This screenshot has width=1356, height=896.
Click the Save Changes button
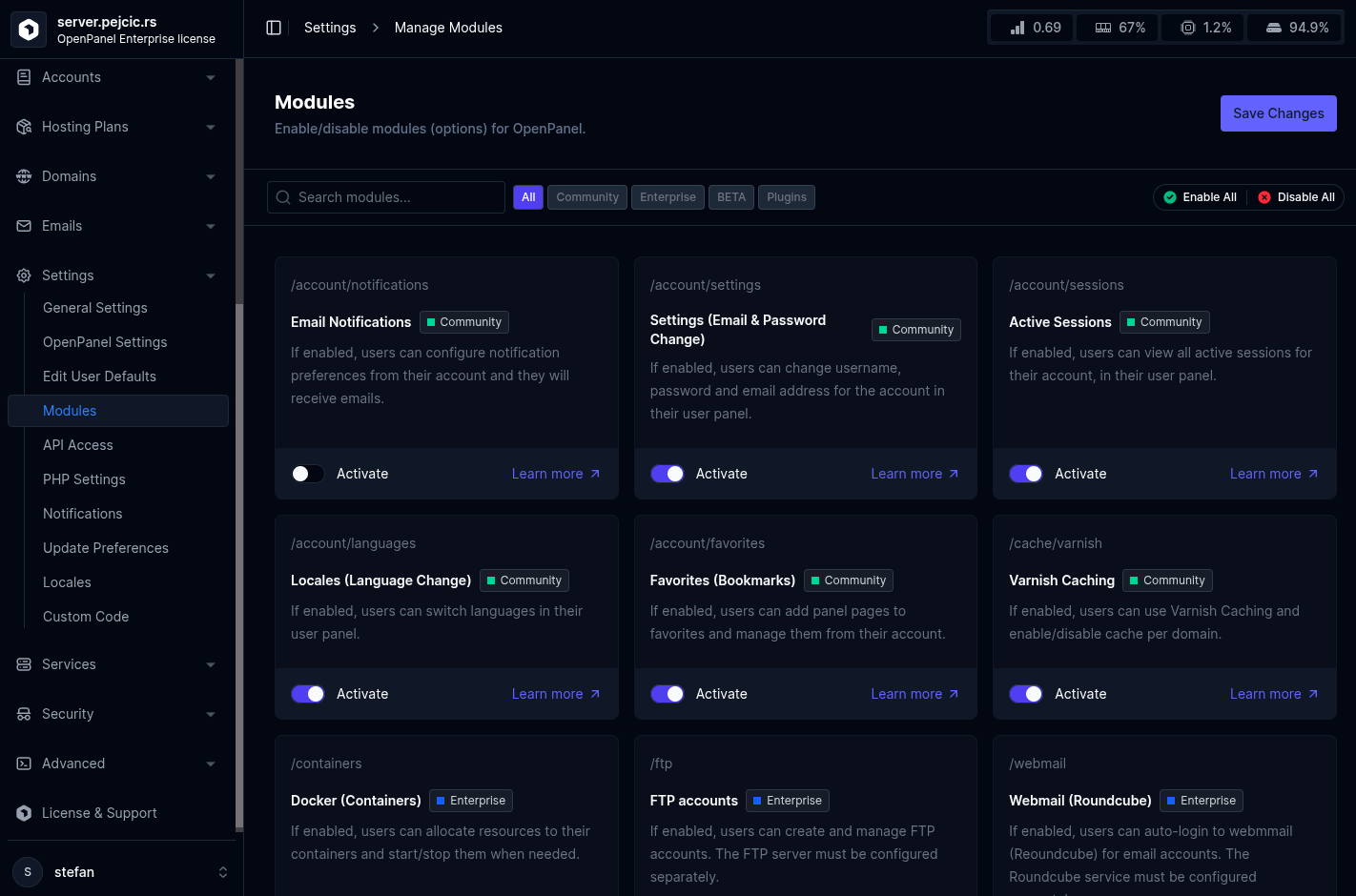1279,113
